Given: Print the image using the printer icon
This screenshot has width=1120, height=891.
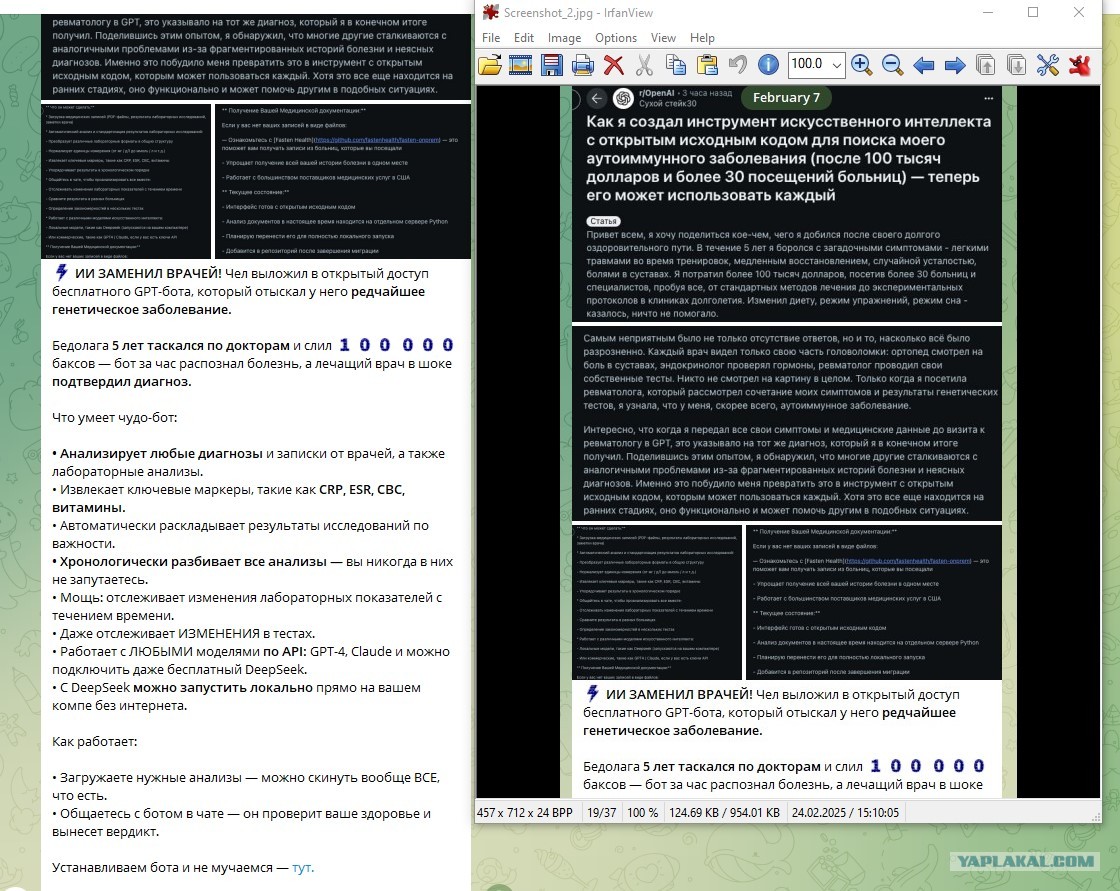Looking at the screenshot, I should (x=582, y=65).
